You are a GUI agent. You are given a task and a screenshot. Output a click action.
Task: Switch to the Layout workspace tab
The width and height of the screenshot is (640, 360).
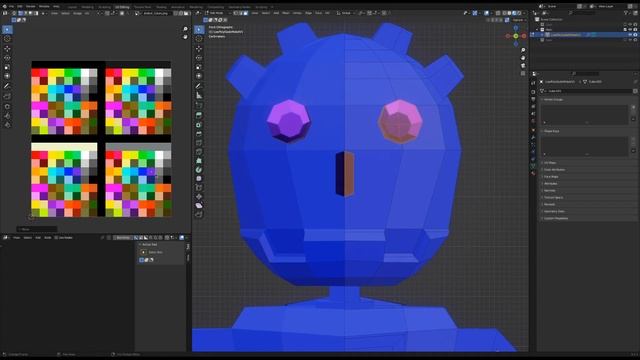(x=72, y=7)
